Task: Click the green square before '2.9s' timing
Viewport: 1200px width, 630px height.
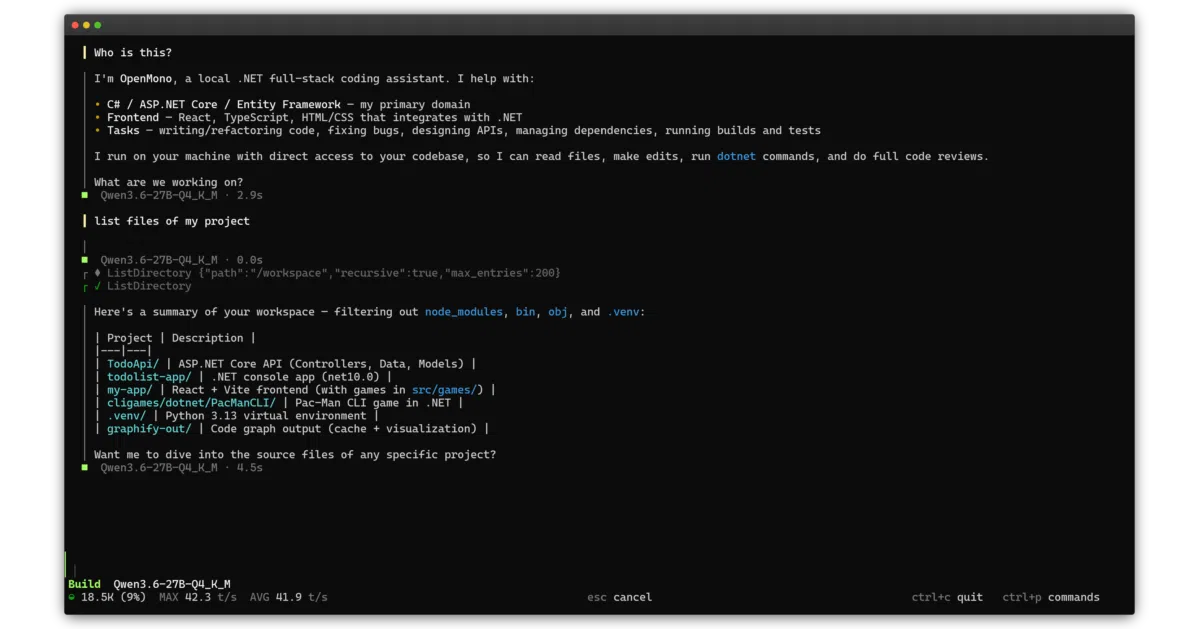Action: [x=86, y=195]
